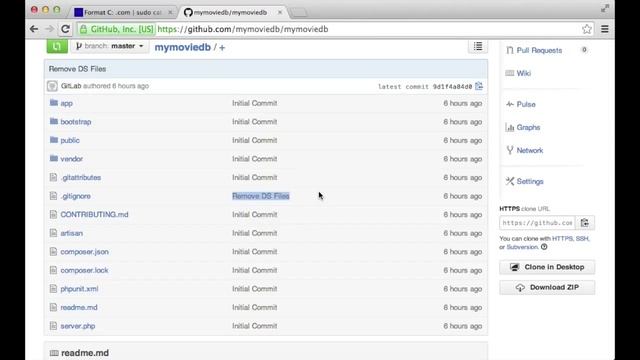This screenshot has height=360, width=640.
Task: Open server.php file
Action: point(78,326)
